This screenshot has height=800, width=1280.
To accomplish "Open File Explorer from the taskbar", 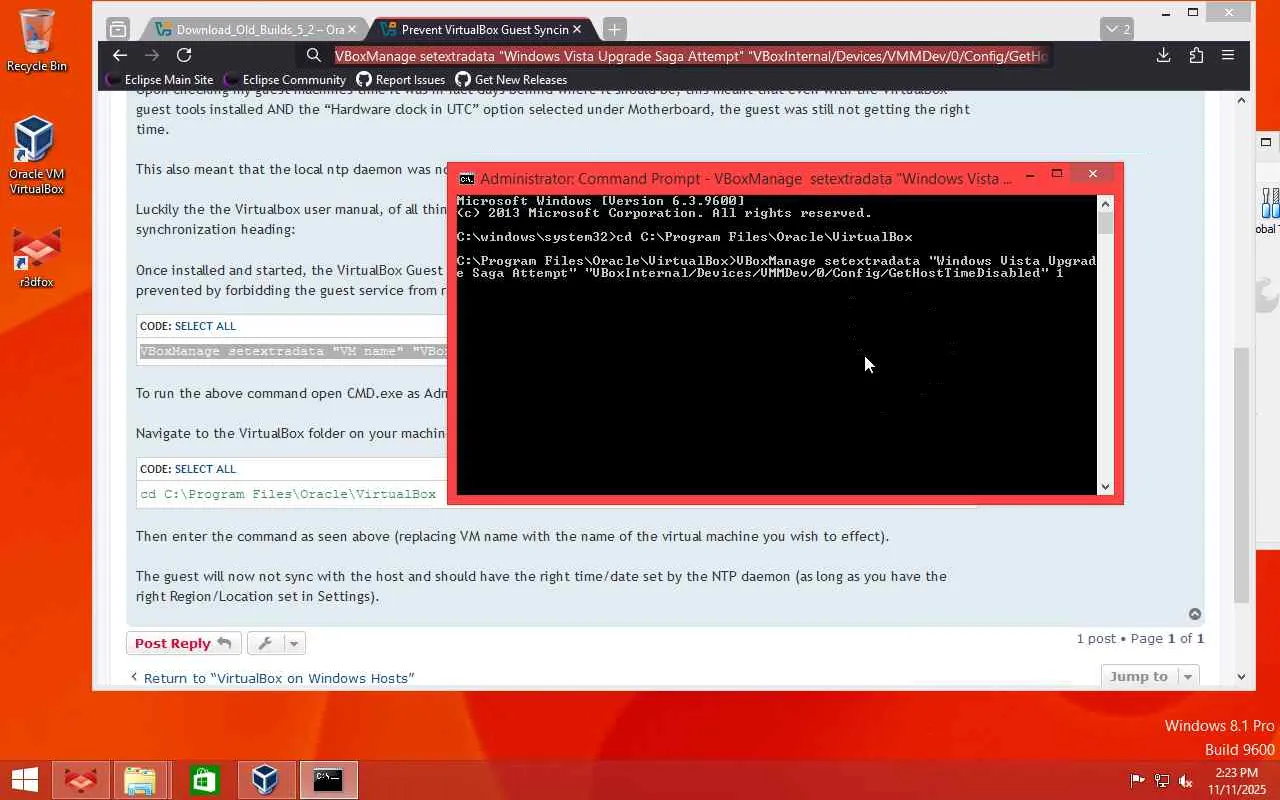I will [141, 780].
